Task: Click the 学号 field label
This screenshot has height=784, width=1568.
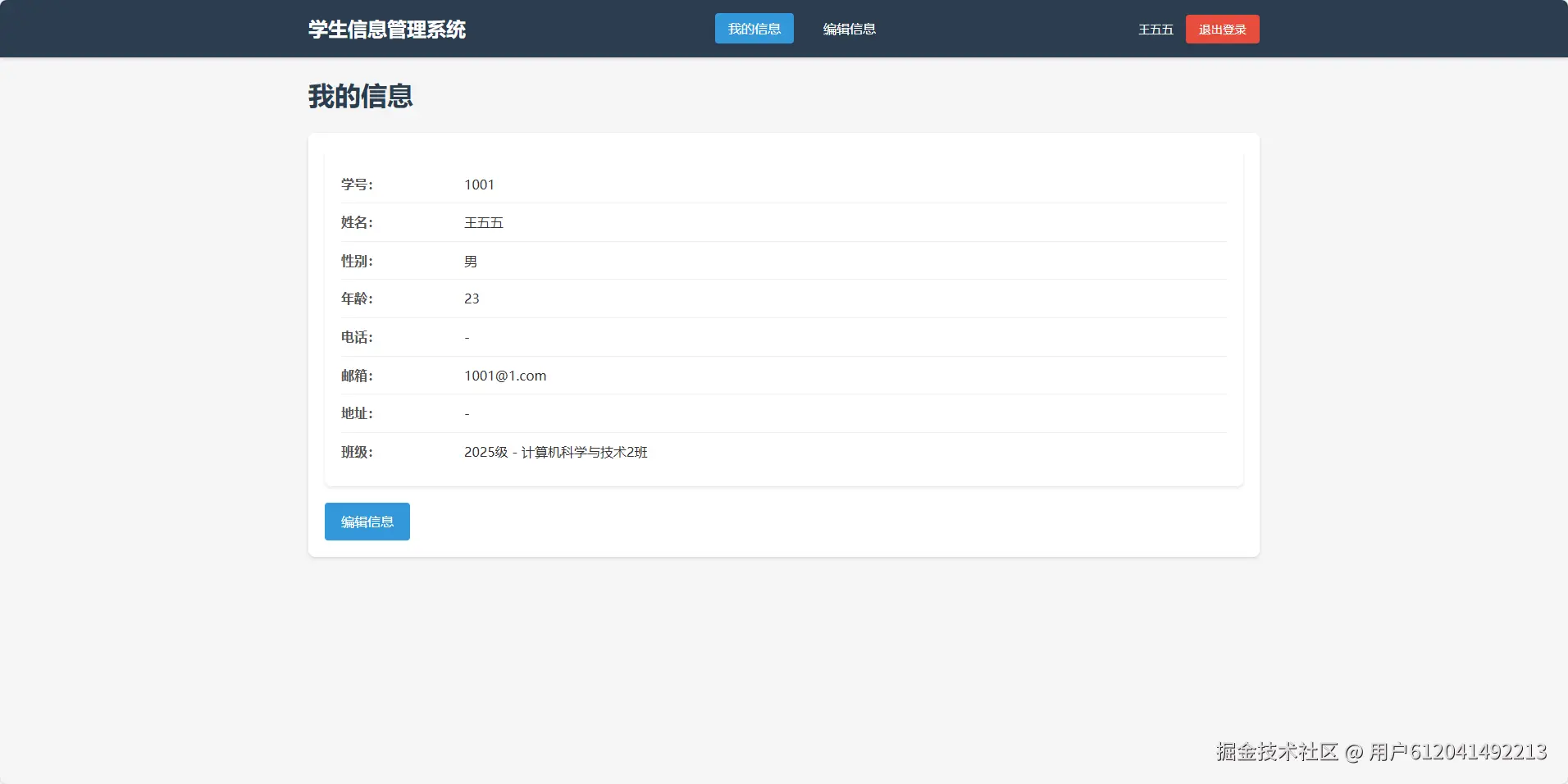Action: pos(357,185)
